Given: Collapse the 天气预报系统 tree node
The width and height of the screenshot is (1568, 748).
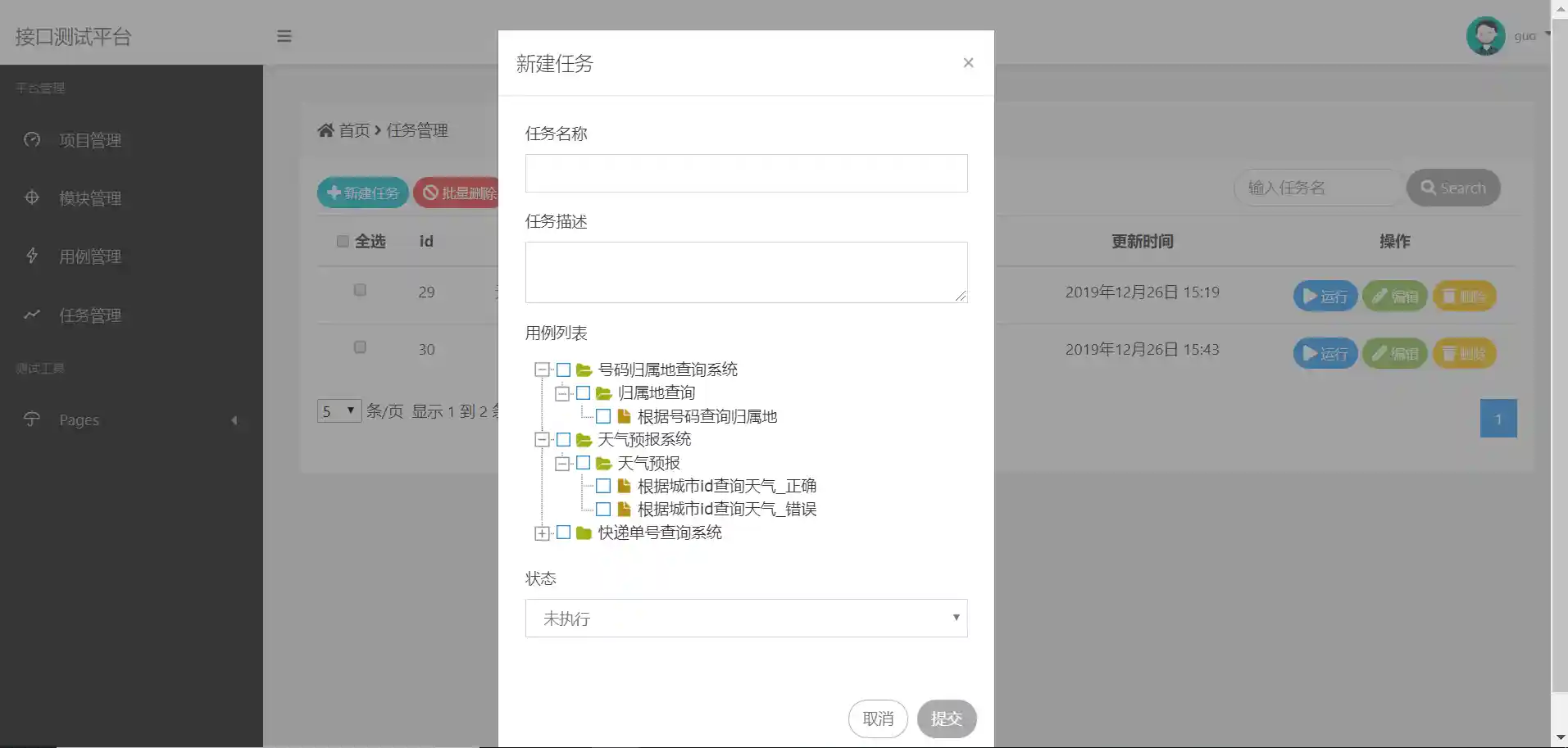Looking at the screenshot, I should click(x=542, y=440).
